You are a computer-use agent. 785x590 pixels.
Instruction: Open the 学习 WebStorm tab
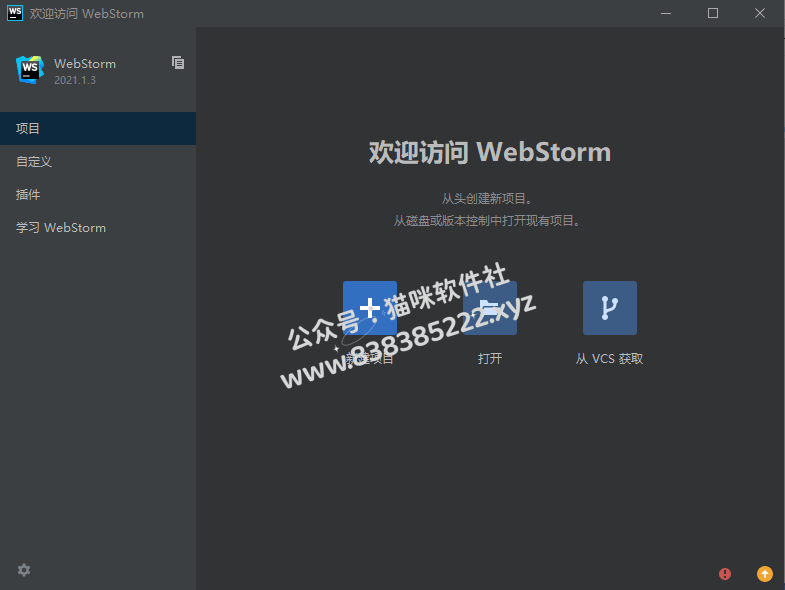(x=98, y=227)
